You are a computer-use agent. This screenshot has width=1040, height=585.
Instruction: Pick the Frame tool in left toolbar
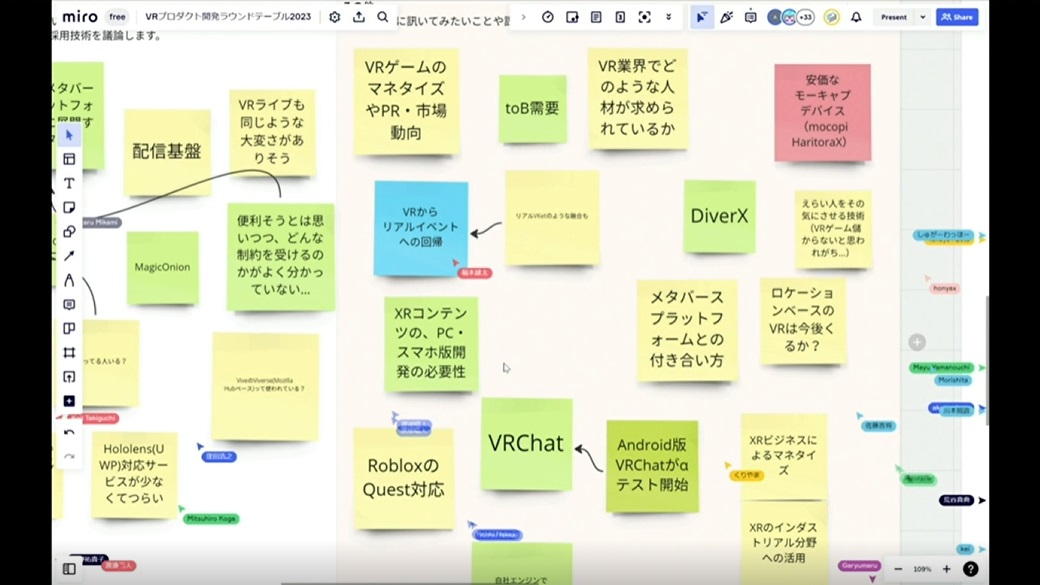(x=69, y=353)
